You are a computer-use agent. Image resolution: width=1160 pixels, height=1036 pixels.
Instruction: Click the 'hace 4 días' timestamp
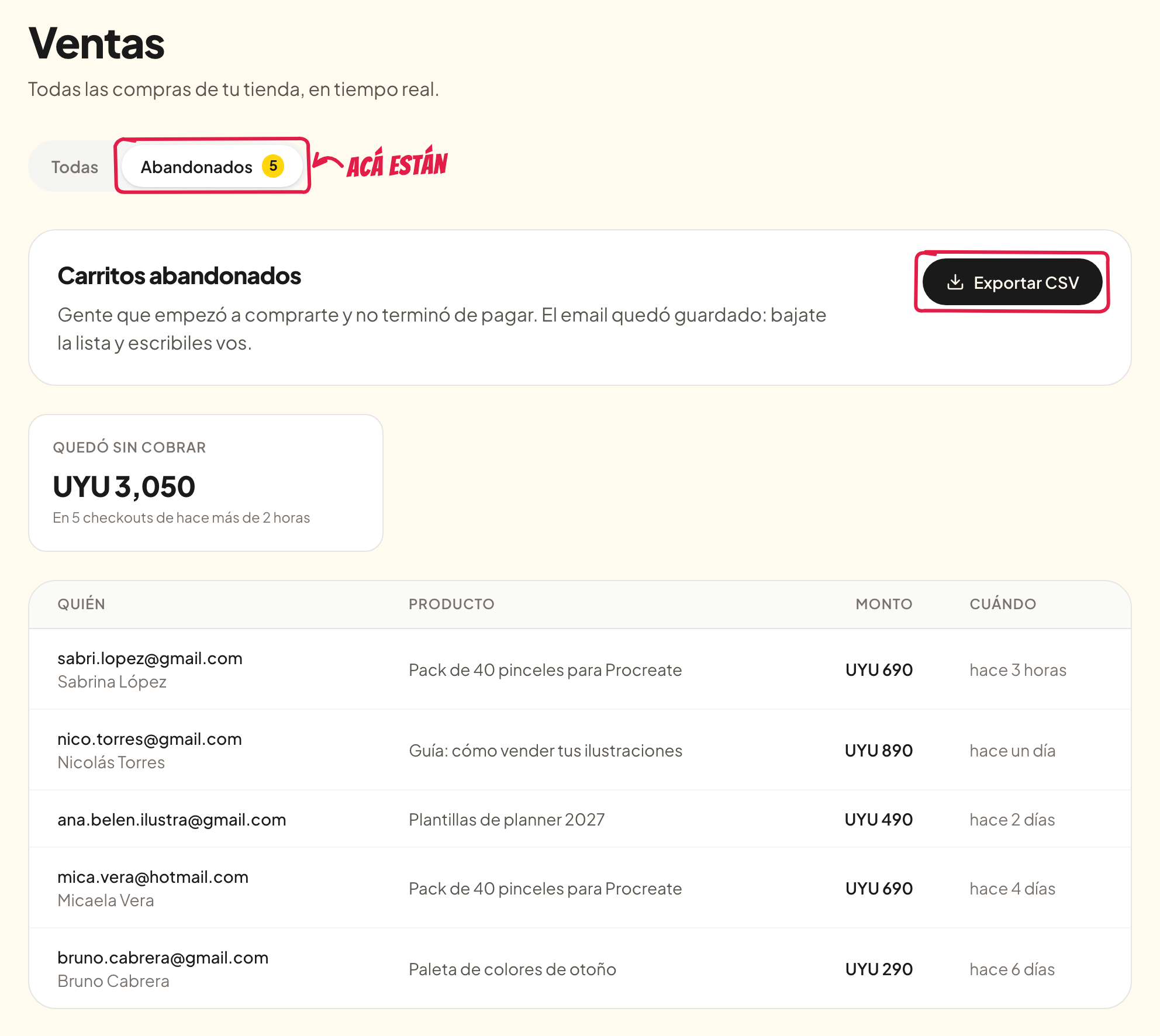1013,889
